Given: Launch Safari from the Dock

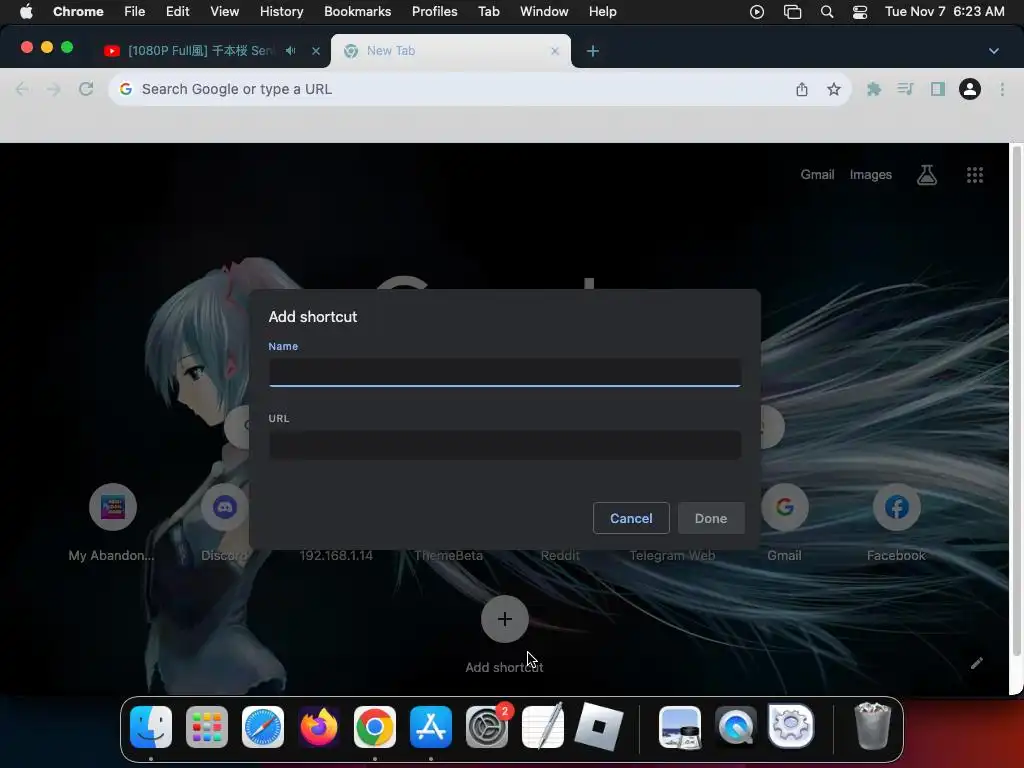Looking at the screenshot, I should pos(263,727).
